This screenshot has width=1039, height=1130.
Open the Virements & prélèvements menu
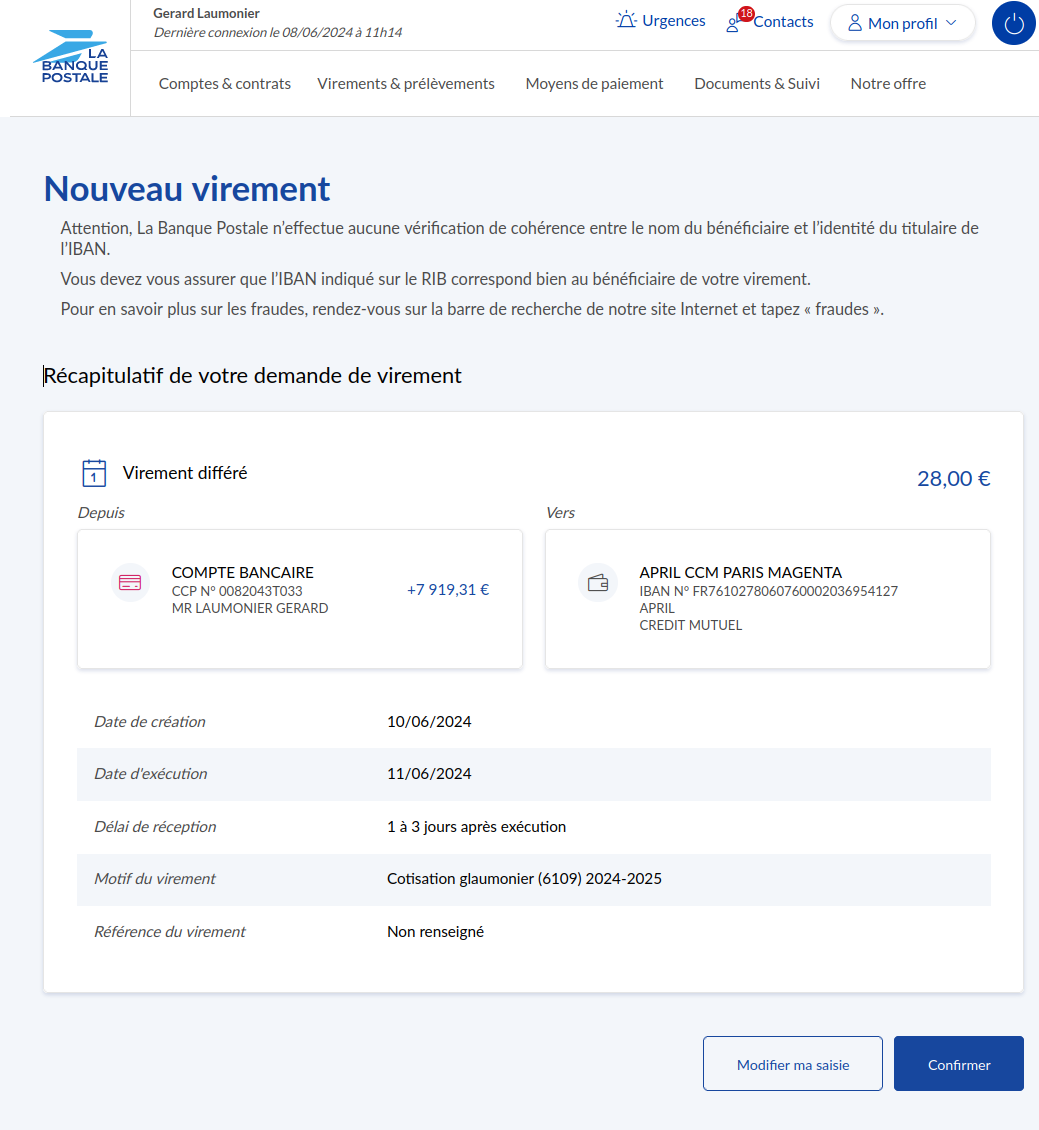[406, 84]
